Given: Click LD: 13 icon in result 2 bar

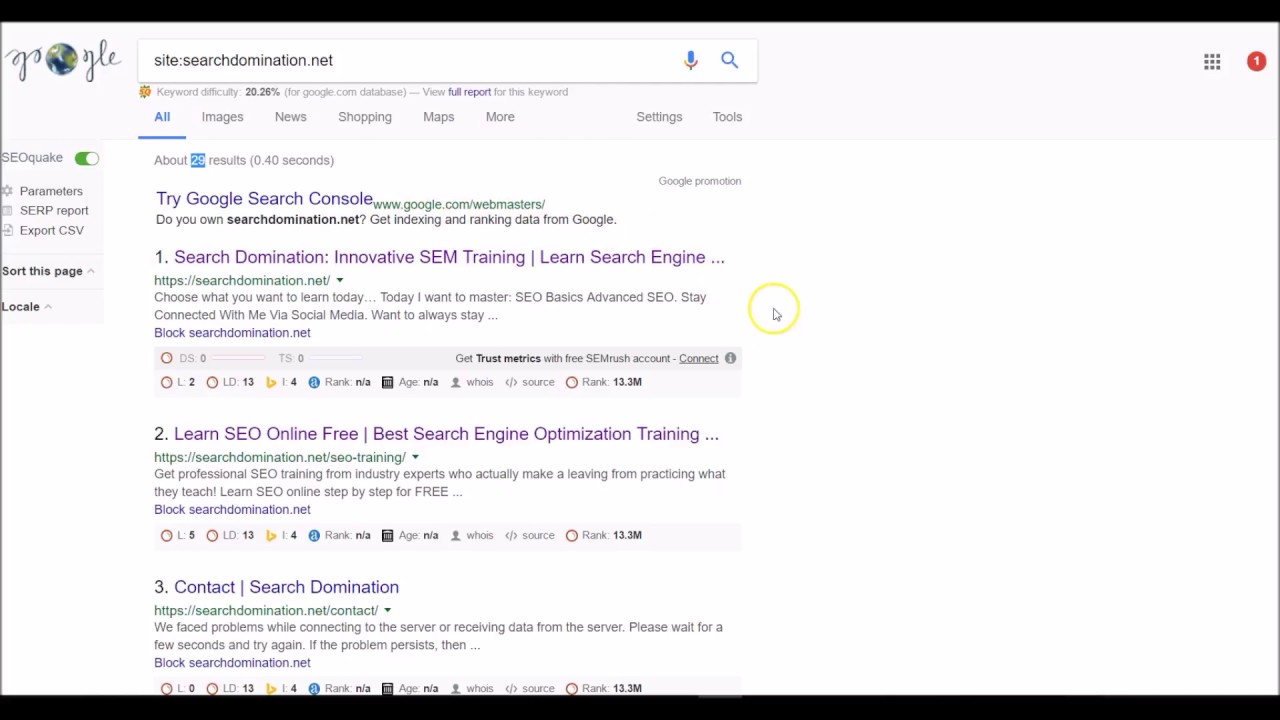Looking at the screenshot, I should coord(212,535).
